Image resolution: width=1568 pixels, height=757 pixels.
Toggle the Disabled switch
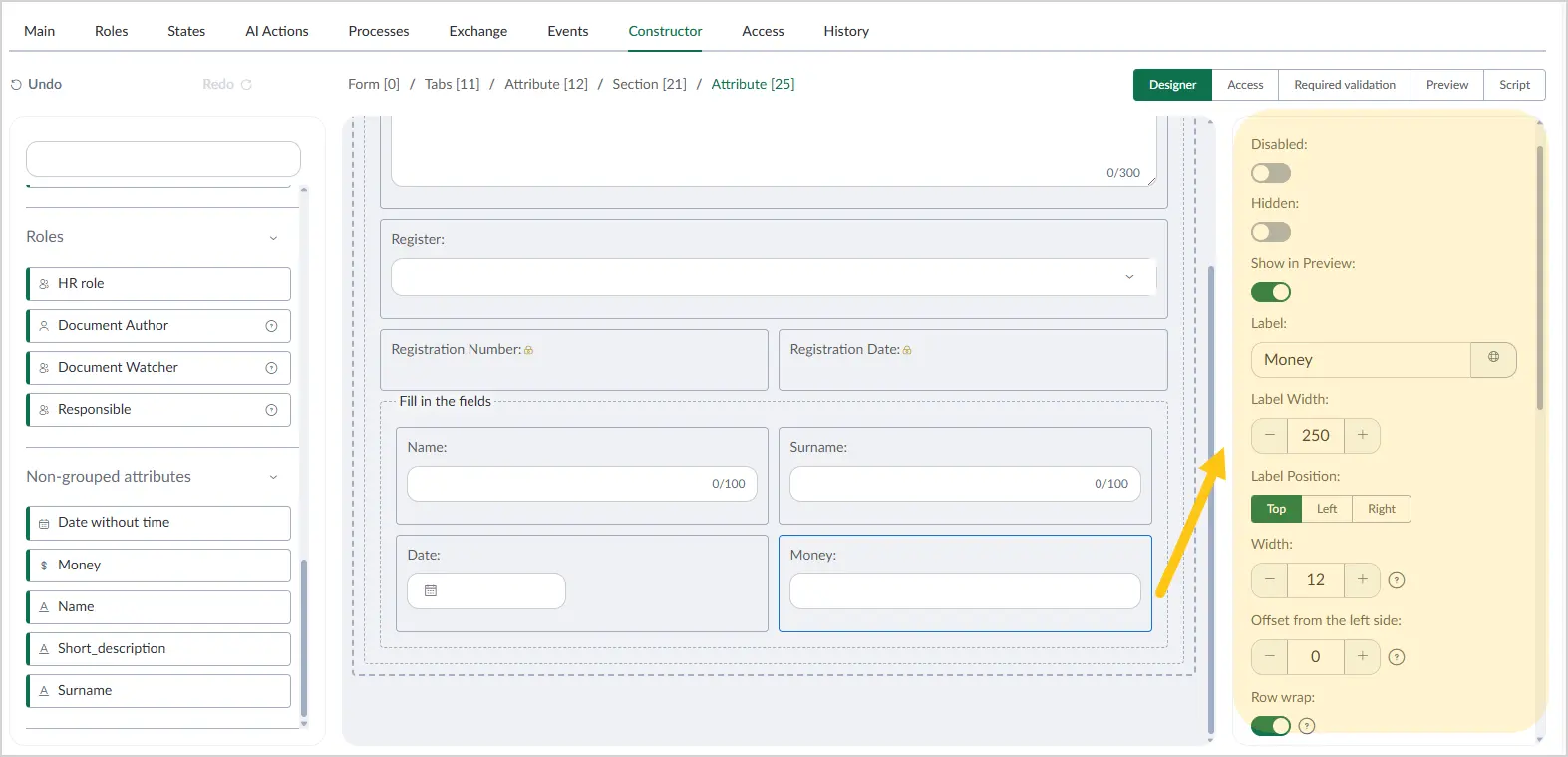pos(1271,173)
